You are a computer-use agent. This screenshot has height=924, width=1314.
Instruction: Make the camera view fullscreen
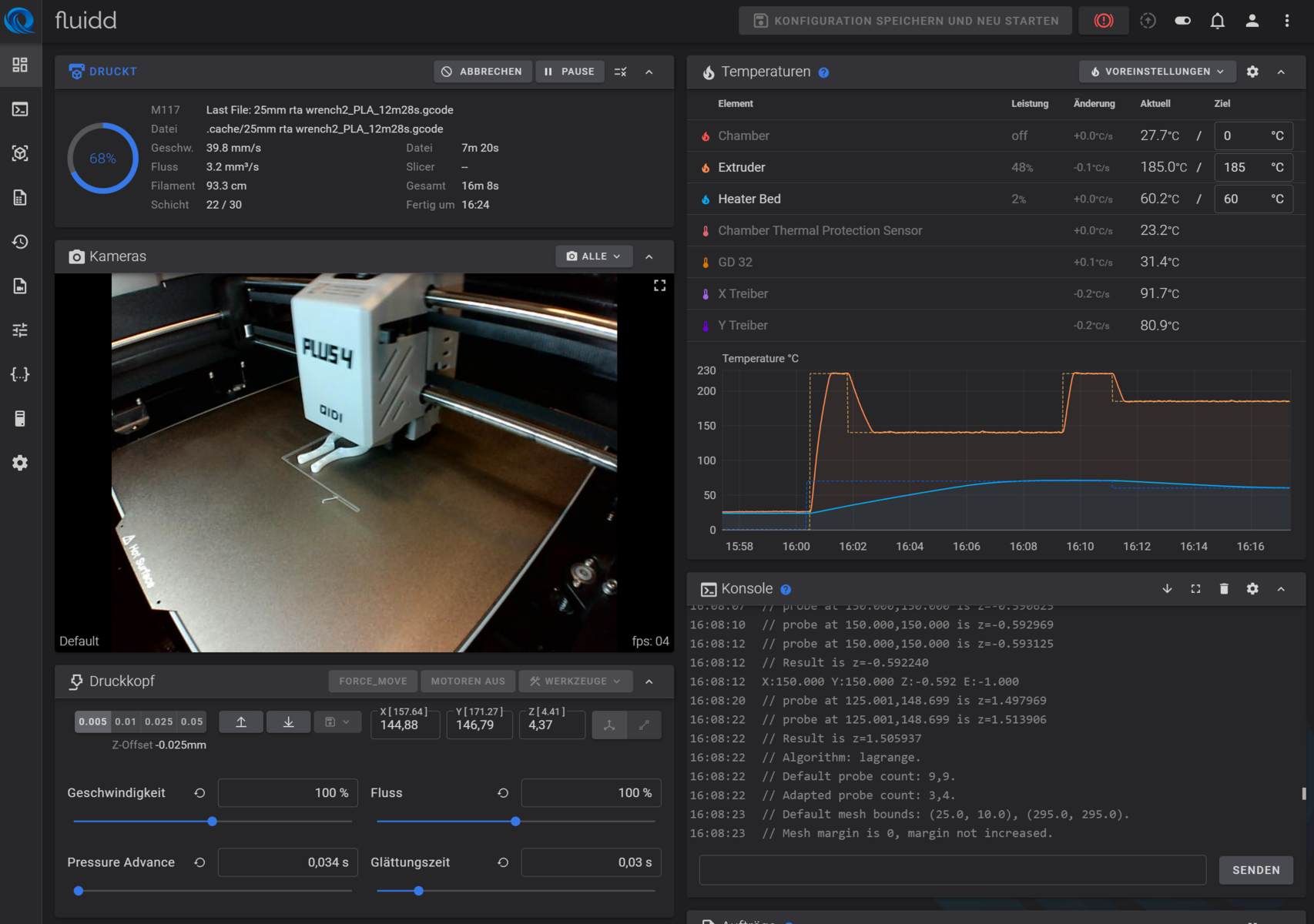(659, 286)
